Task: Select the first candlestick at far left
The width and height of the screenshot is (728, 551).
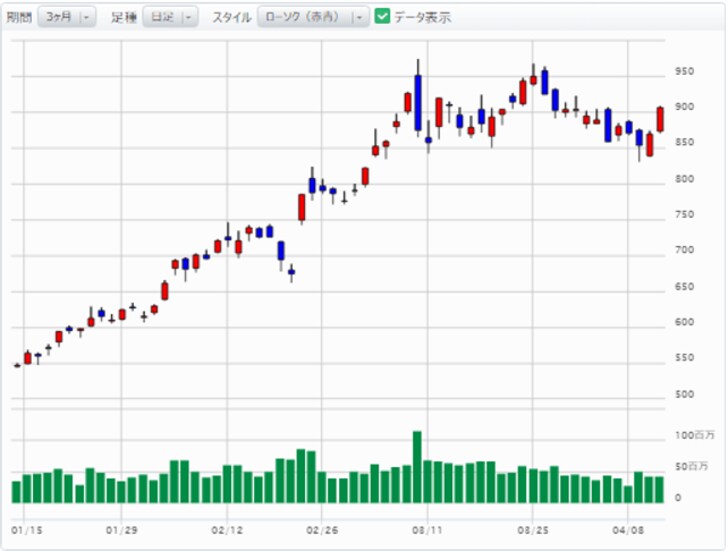Action: tap(17, 365)
